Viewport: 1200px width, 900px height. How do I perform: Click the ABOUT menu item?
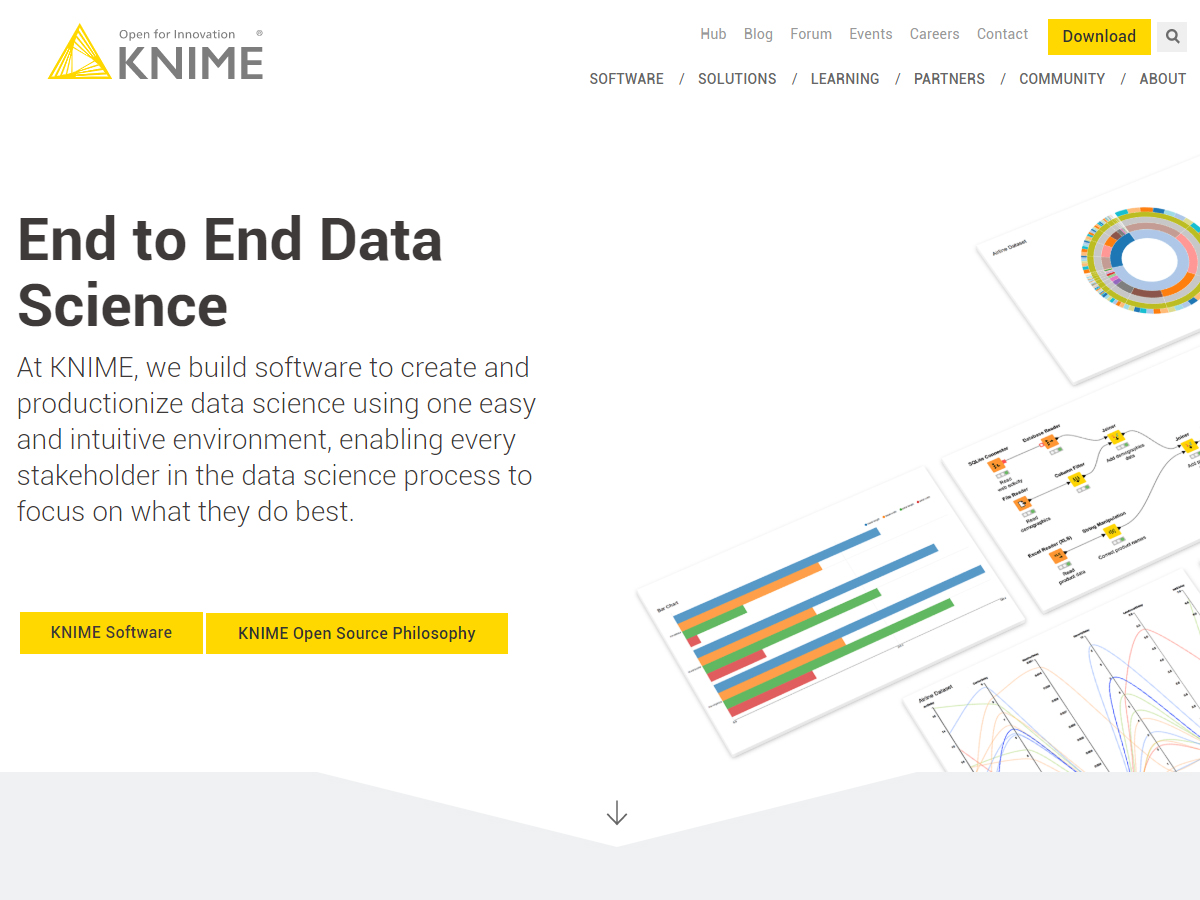pos(1162,79)
